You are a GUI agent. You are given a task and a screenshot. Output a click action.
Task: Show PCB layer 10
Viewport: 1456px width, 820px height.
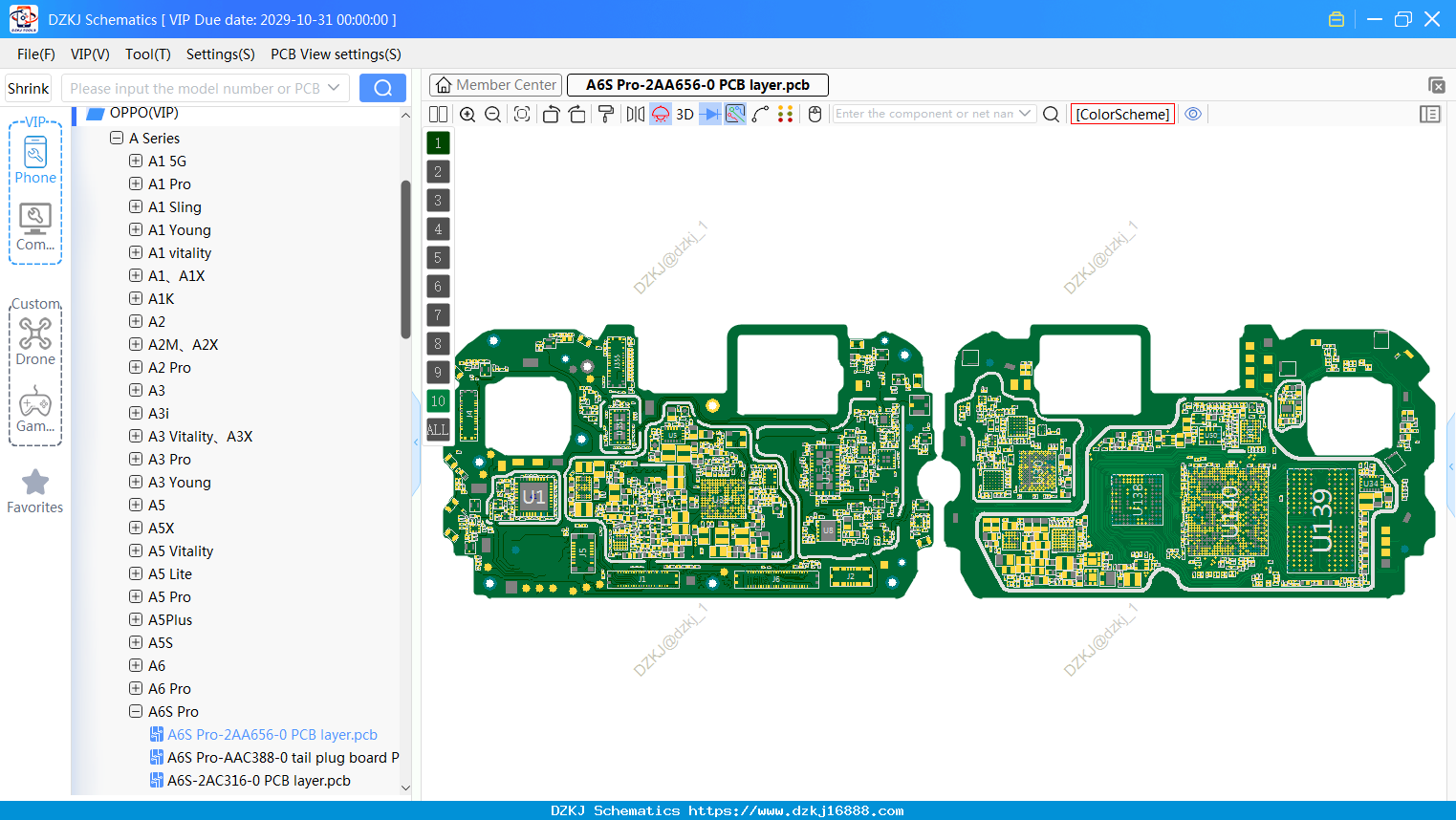click(x=438, y=401)
